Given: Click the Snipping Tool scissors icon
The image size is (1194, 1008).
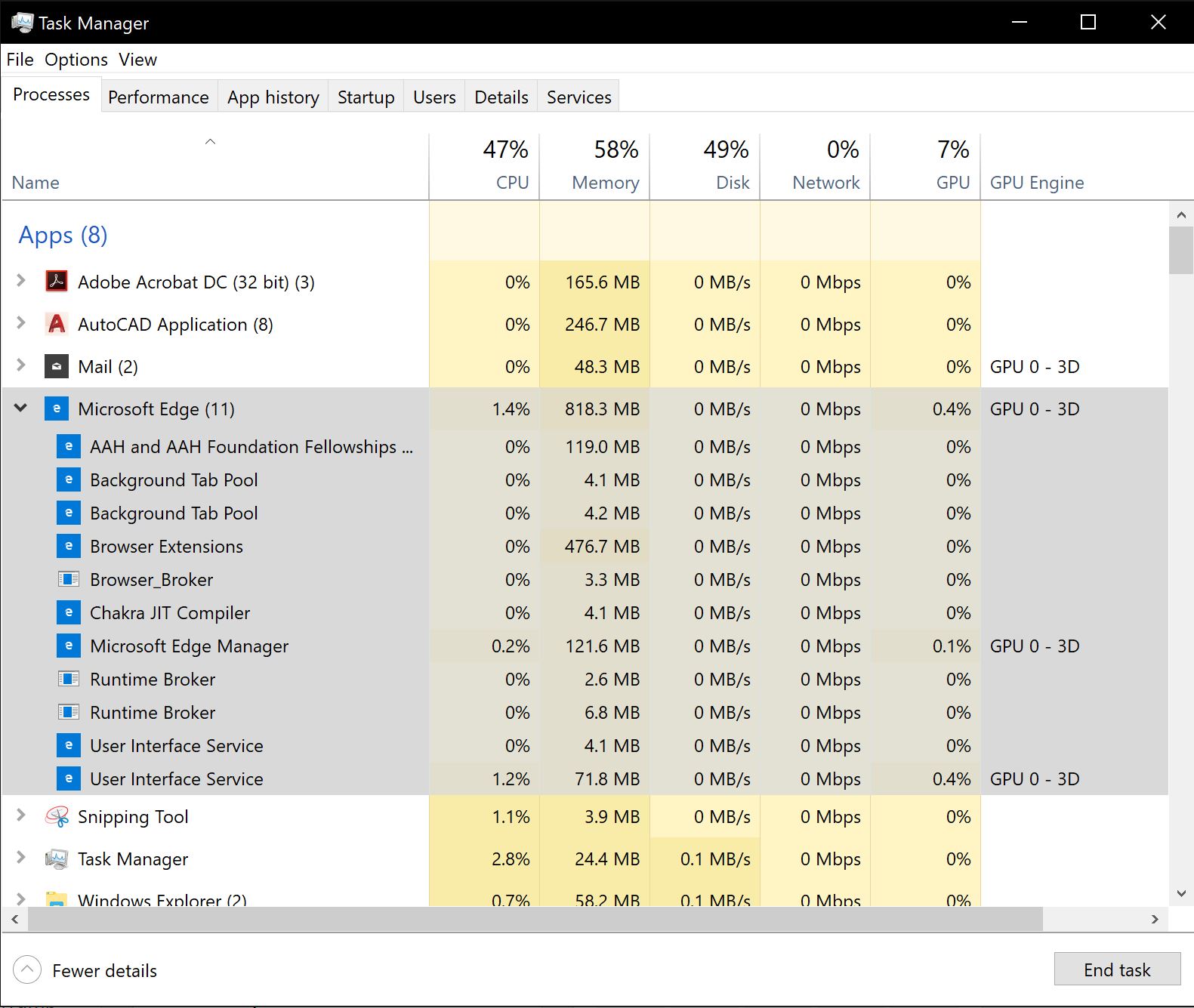Looking at the screenshot, I should coord(57,816).
